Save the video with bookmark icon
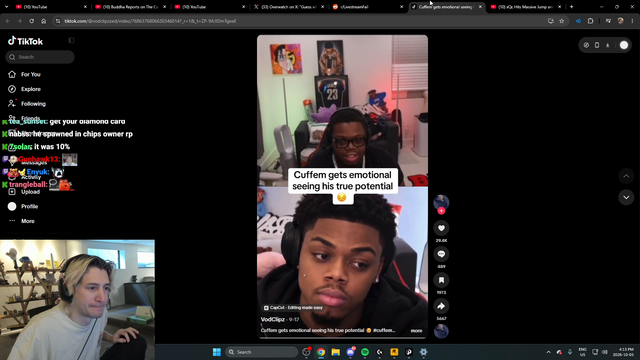640x360 pixels. coord(441,280)
